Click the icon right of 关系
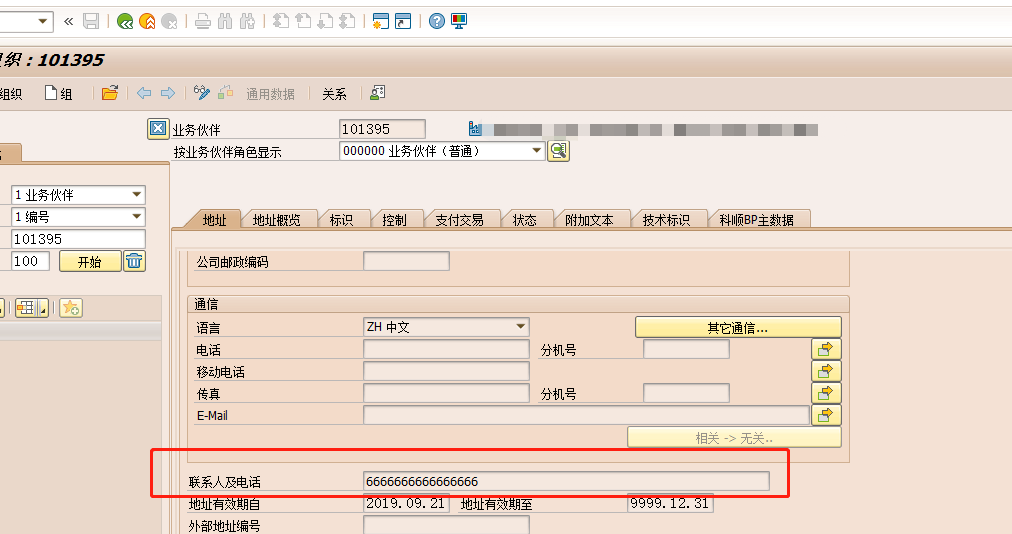Image resolution: width=1012 pixels, height=534 pixels. [x=378, y=93]
